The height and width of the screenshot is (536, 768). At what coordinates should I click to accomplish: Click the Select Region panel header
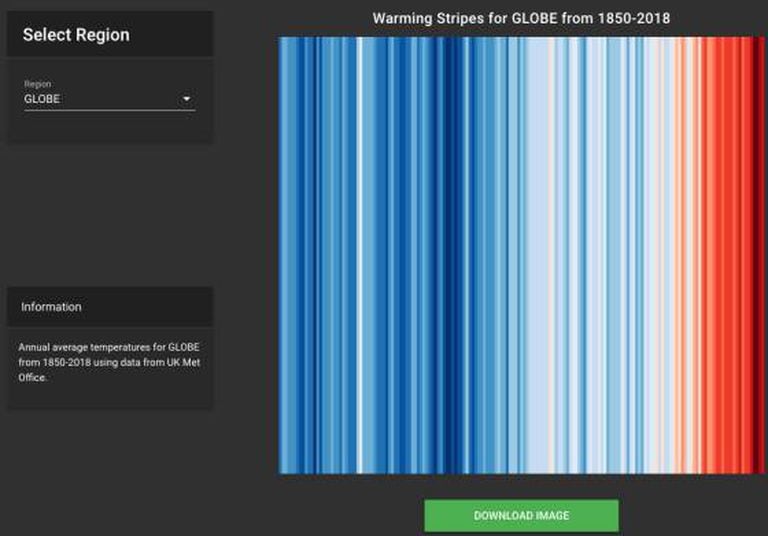click(x=109, y=35)
